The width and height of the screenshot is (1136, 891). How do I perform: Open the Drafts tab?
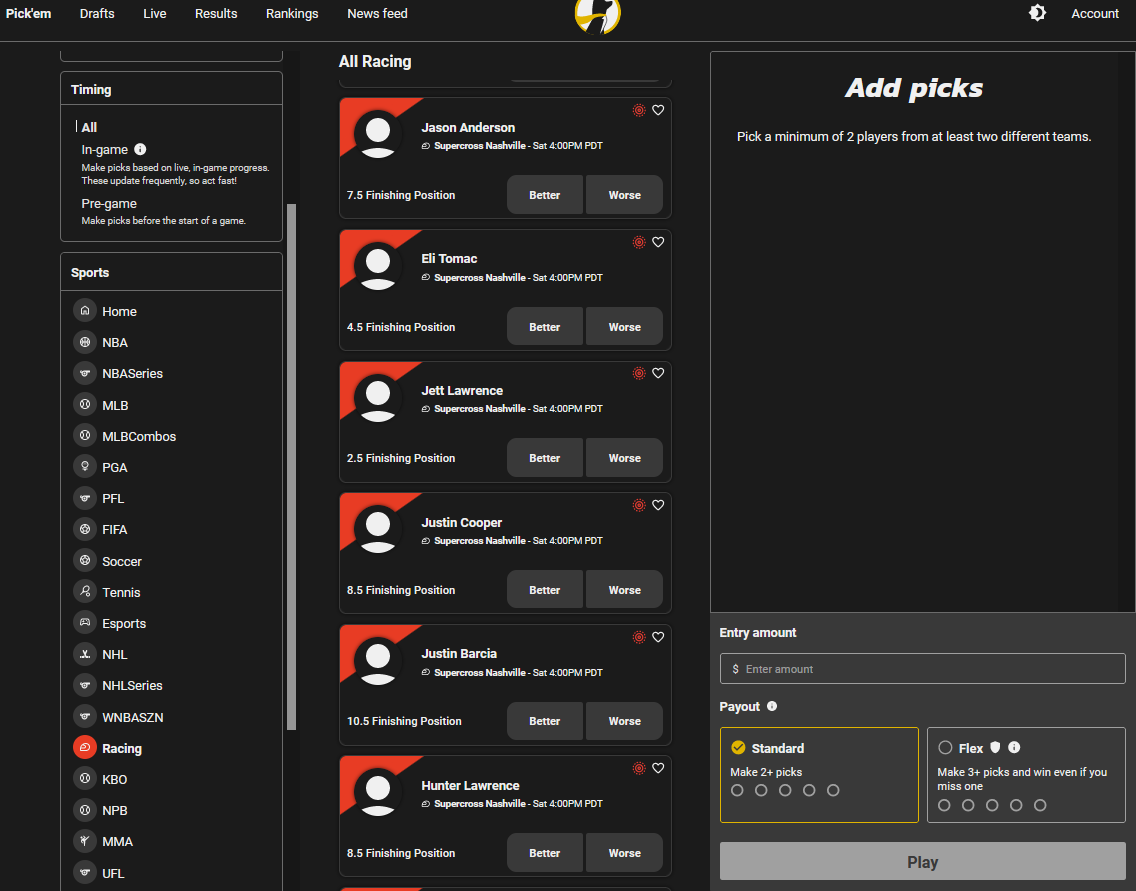pyautogui.click(x=97, y=13)
